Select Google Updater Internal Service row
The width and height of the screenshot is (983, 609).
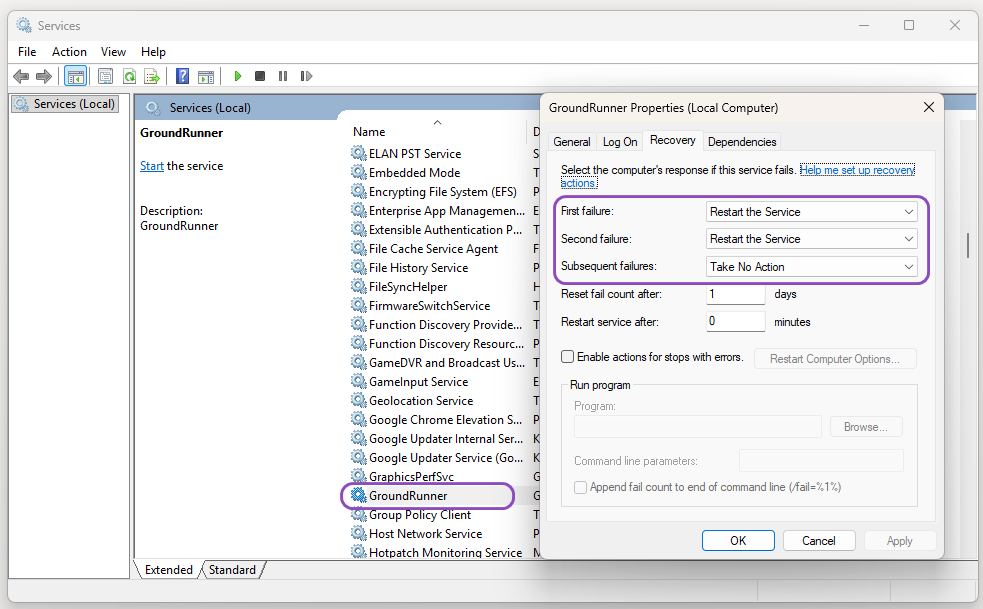click(x=446, y=438)
